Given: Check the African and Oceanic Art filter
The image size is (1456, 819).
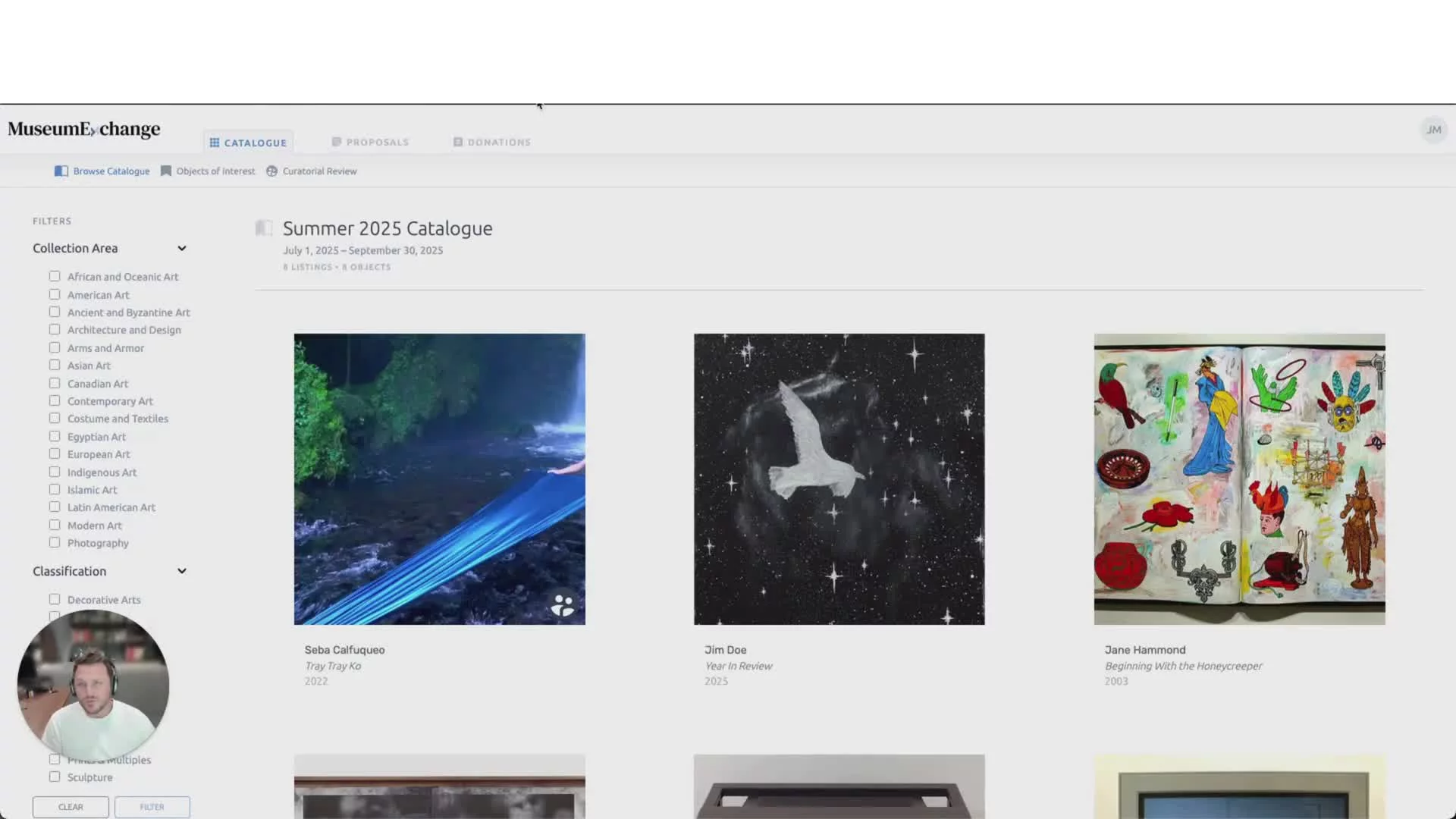Looking at the screenshot, I should (55, 277).
